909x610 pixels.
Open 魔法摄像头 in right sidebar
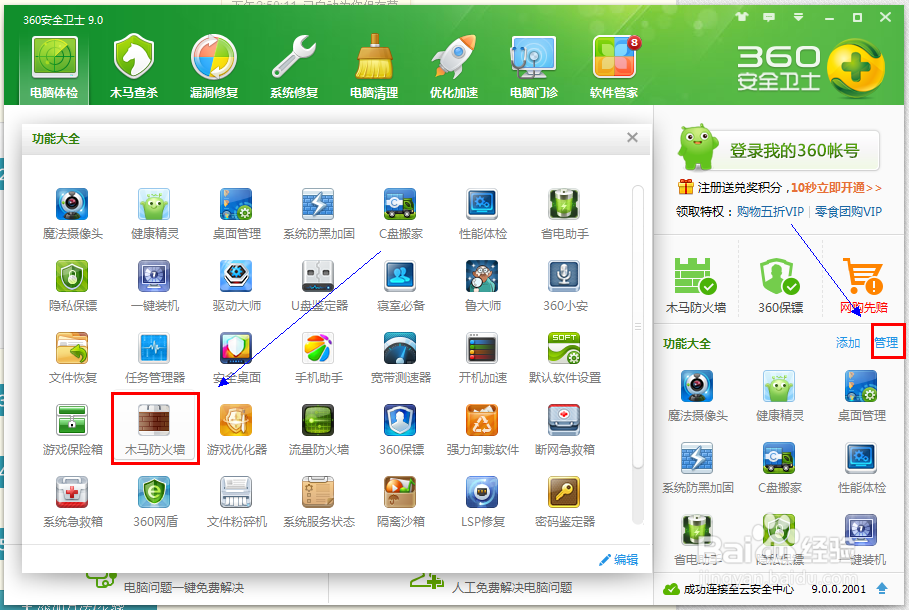(697, 396)
